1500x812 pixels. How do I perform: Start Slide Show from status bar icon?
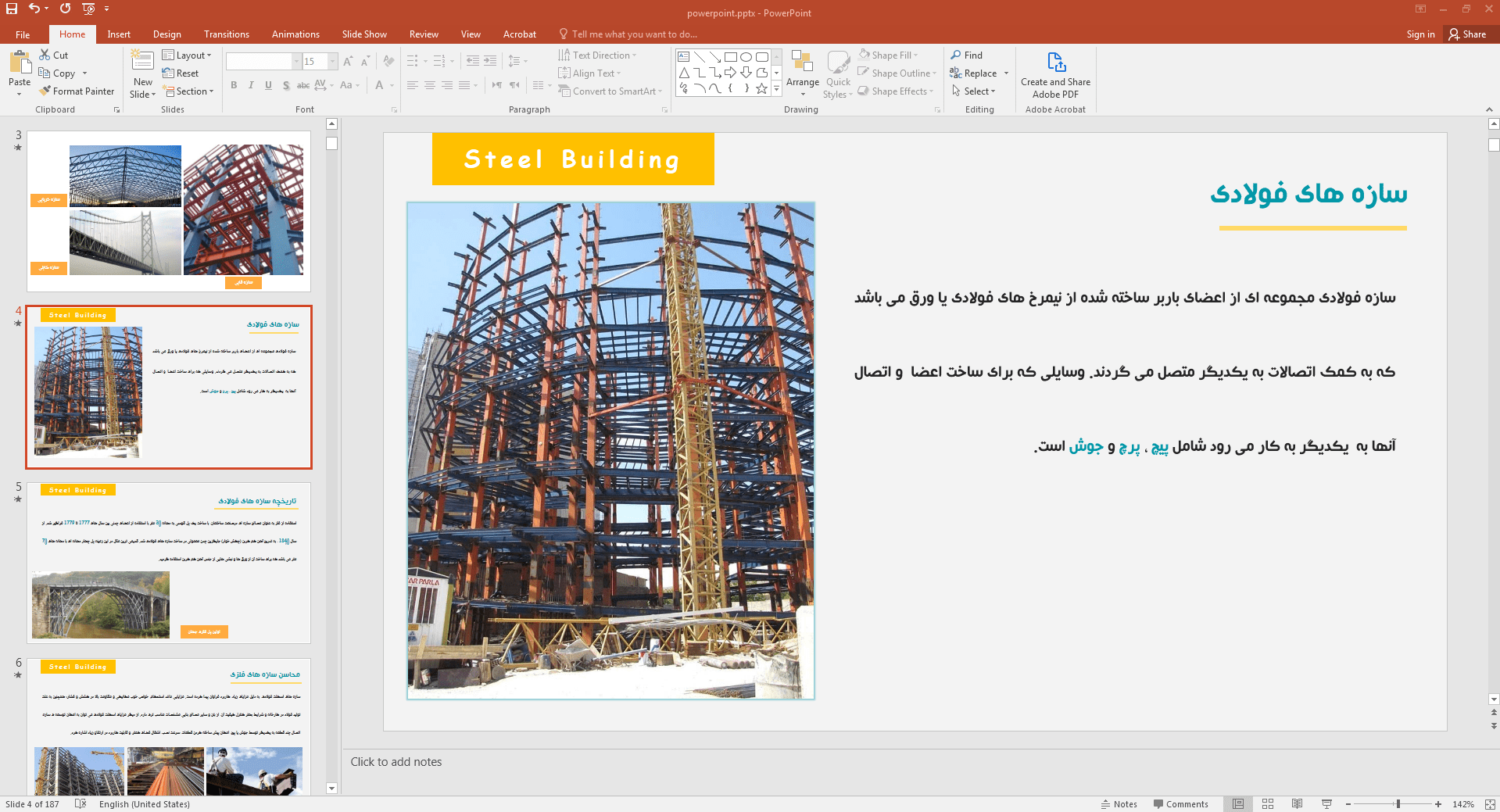[1326, 803]
